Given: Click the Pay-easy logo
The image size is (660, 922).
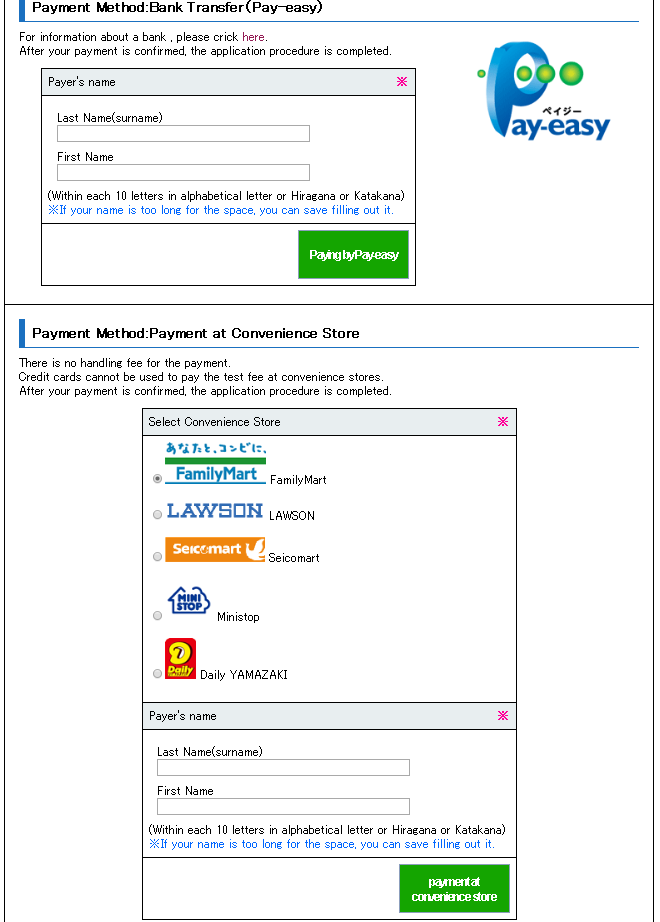Looking at the screenshot, I should 545,97.
